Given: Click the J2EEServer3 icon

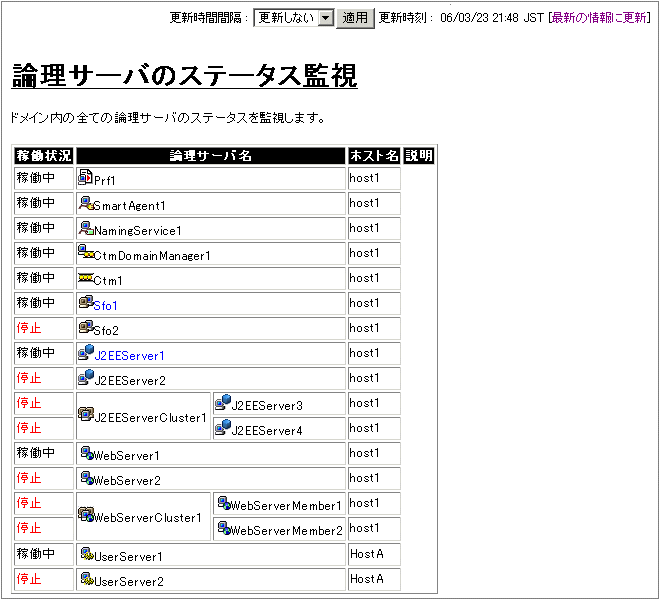Looking at the screenshot, I should click(223, 402).
